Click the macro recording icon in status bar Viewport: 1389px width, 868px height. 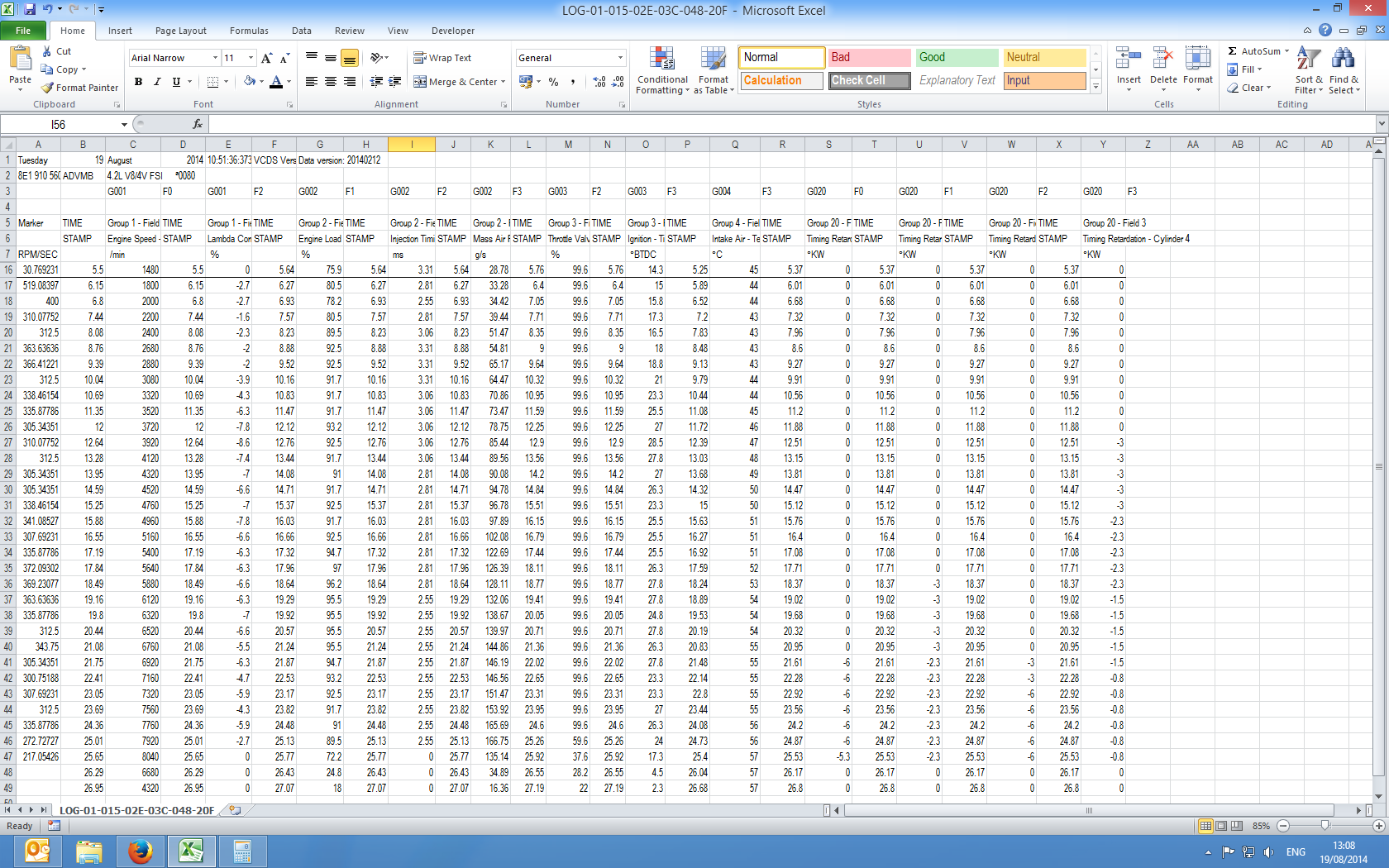coord(54,826)
